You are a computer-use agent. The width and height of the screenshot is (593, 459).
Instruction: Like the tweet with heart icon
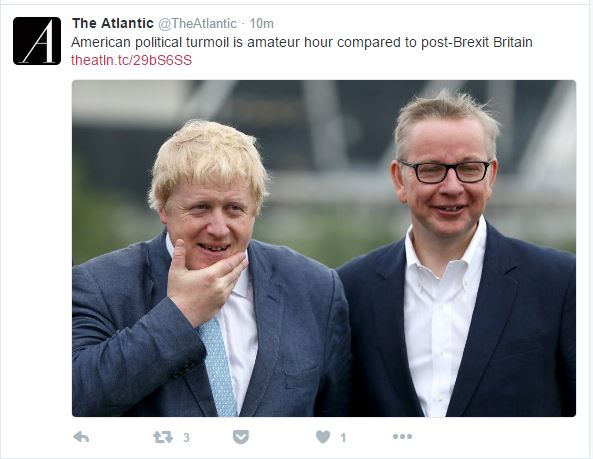[x=323, y=437]
